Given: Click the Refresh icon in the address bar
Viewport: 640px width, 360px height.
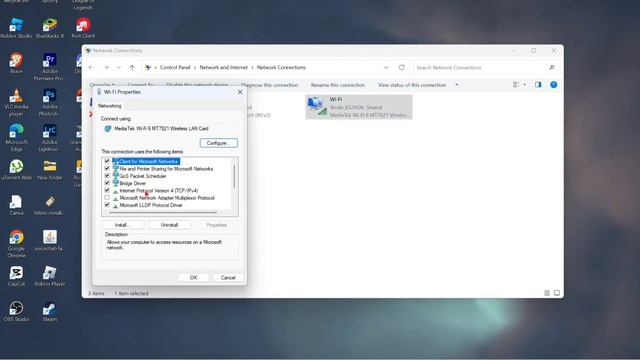Looking at the screenshot, I should tap(402, 67).
